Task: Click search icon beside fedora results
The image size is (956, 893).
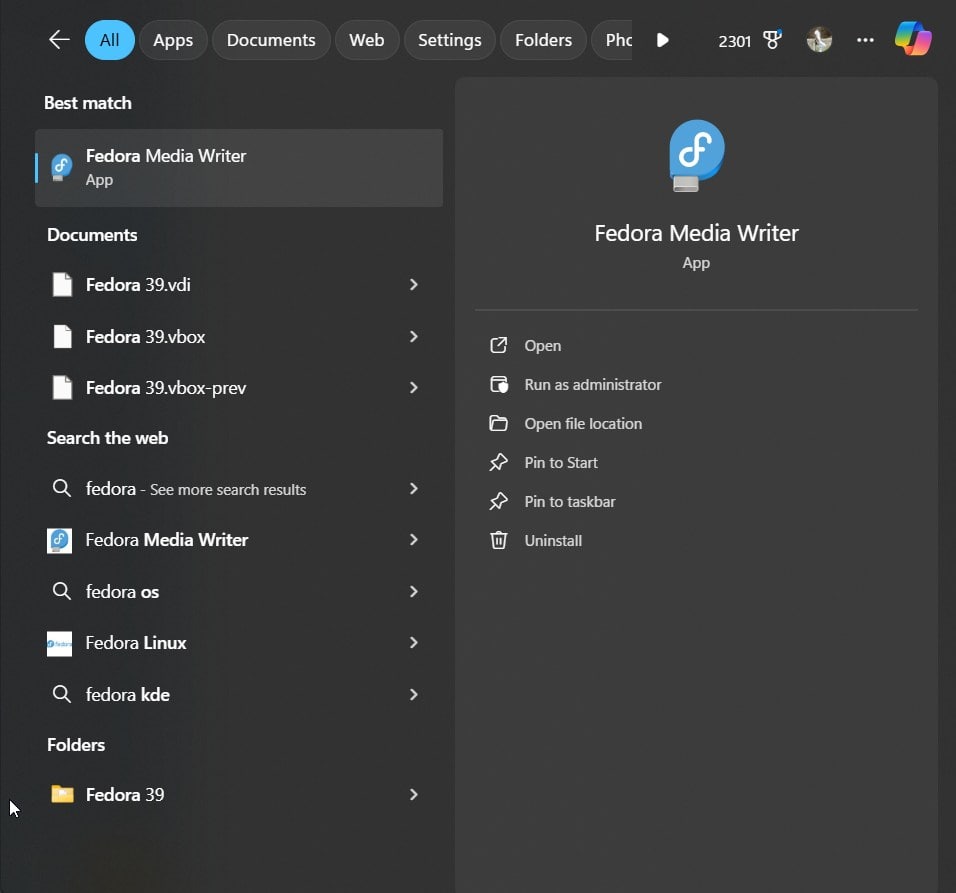Action: click(61, 488)
